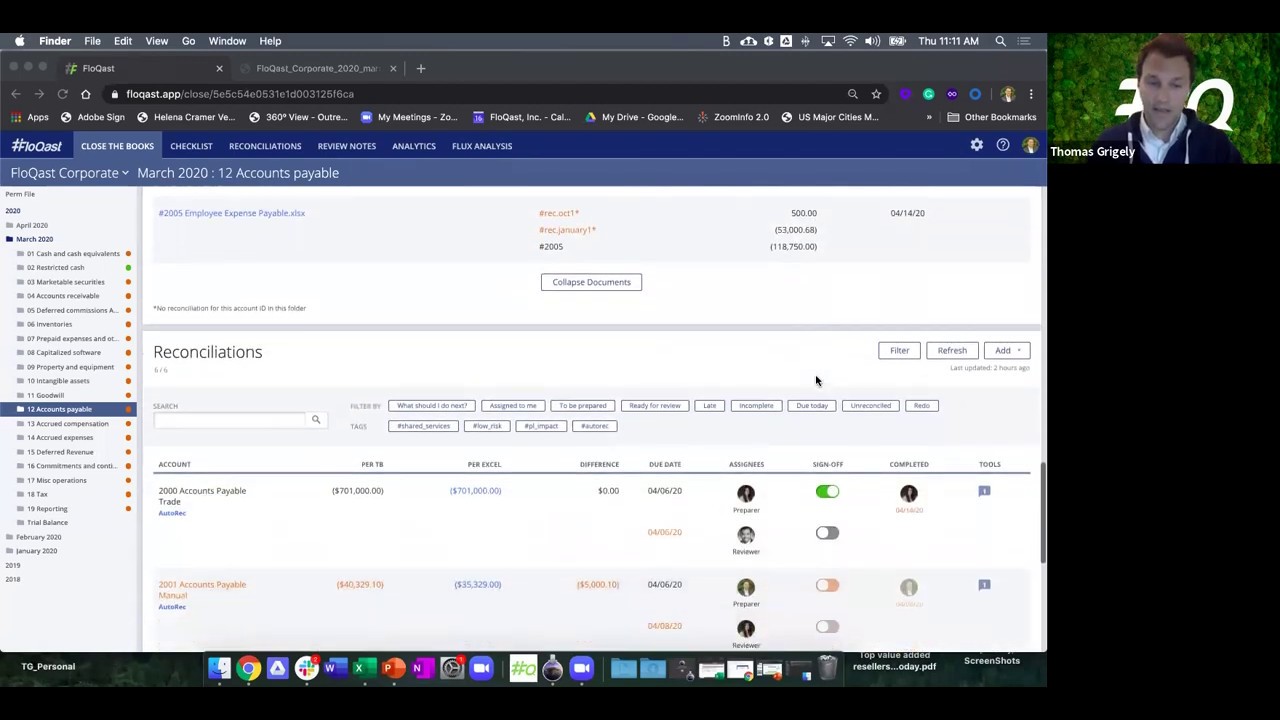Open FloQast user profile avatar
Viewport: 1280px width, 720px height.
1030,146
